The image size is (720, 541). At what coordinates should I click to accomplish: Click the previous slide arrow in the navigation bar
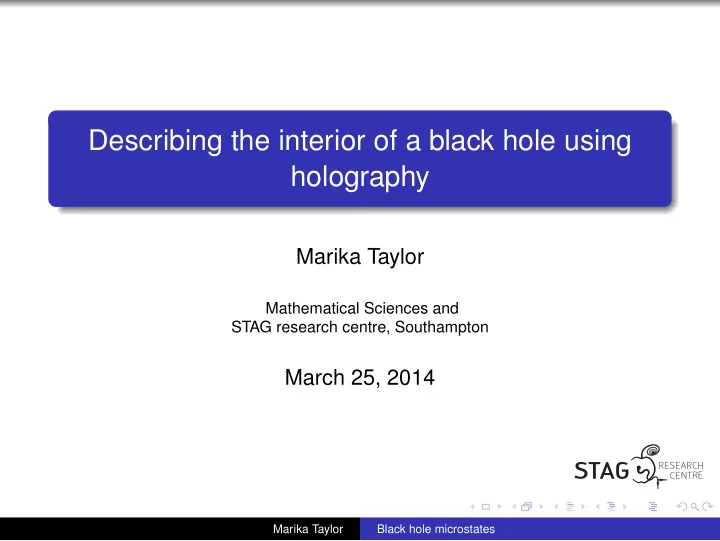[x=472, y=507]
